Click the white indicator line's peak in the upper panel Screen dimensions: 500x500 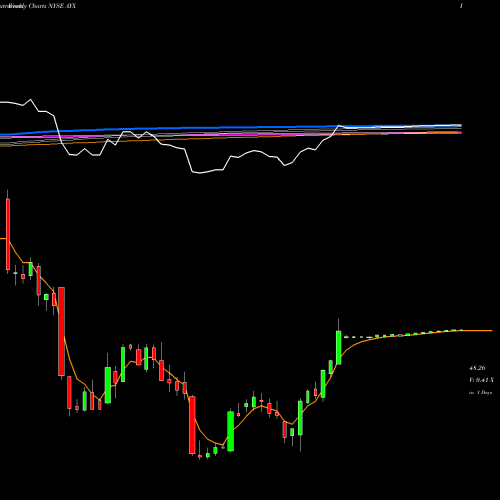point(31,99)
